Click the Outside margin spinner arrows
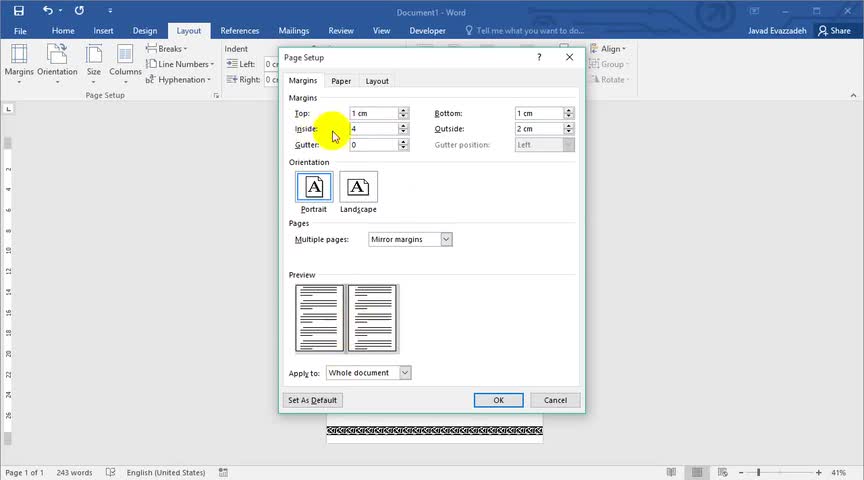Screen dimensions: 864x480 569,128
